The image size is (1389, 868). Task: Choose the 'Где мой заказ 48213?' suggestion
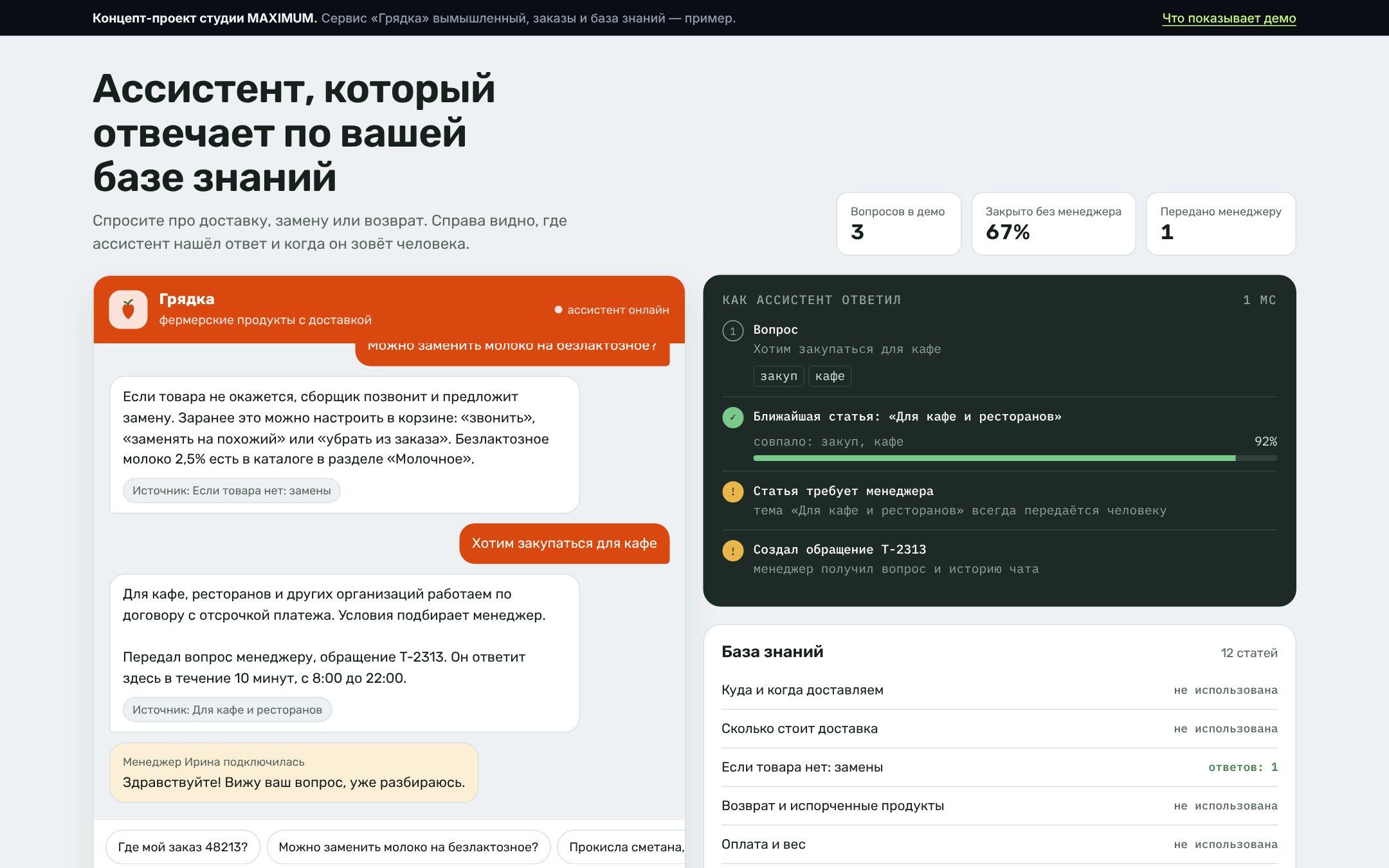click(x=183, y=847)
